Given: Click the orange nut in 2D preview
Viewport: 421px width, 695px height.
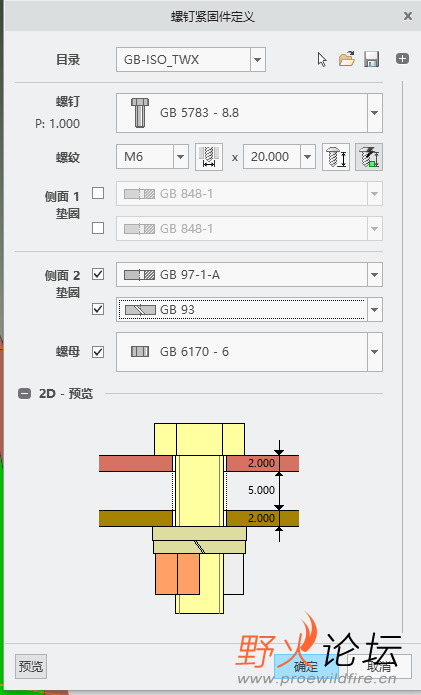Looking at the screenshot, I should click(177, 574).
